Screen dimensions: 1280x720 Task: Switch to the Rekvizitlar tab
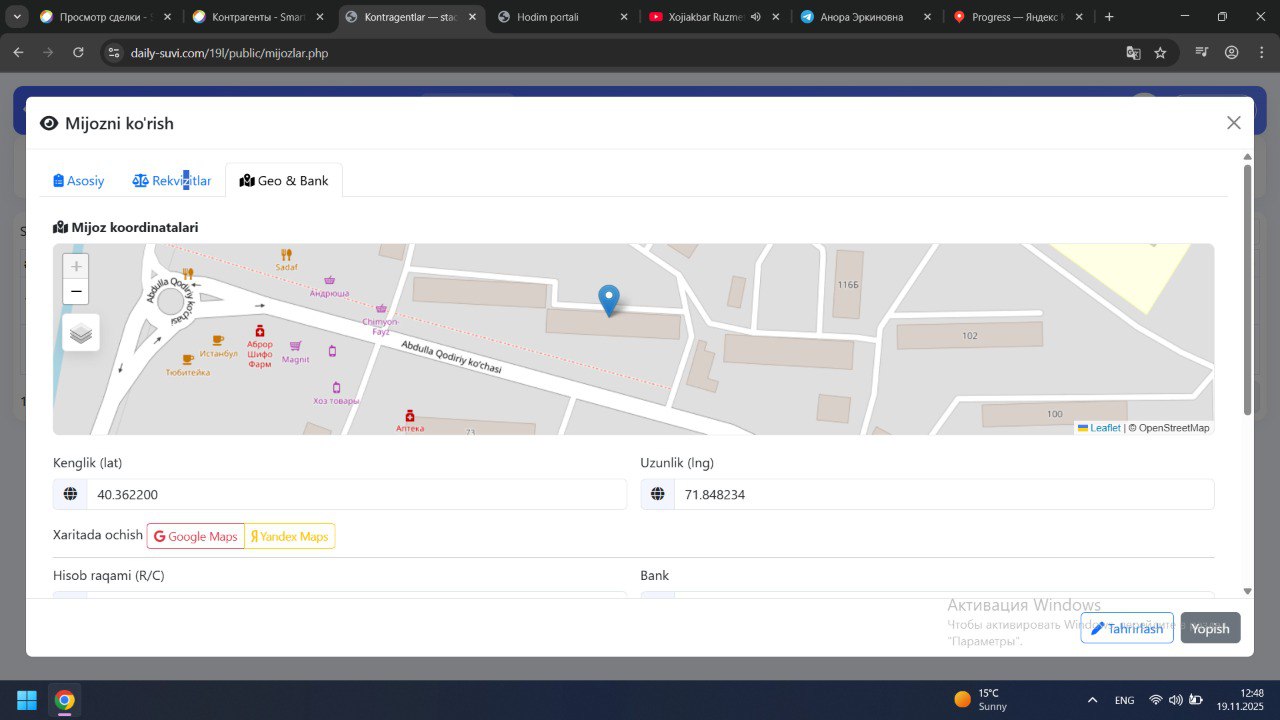point(172,181)
